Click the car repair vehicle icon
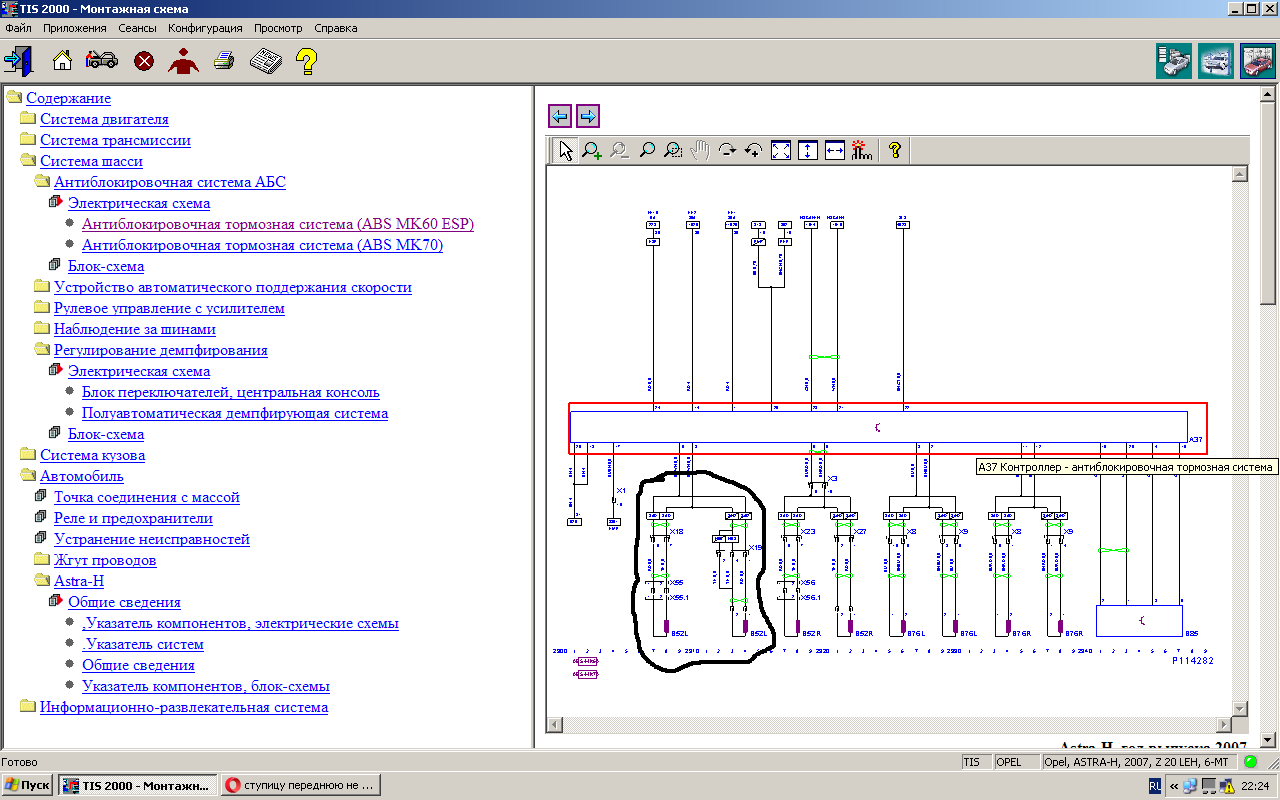 pos(102,61)
